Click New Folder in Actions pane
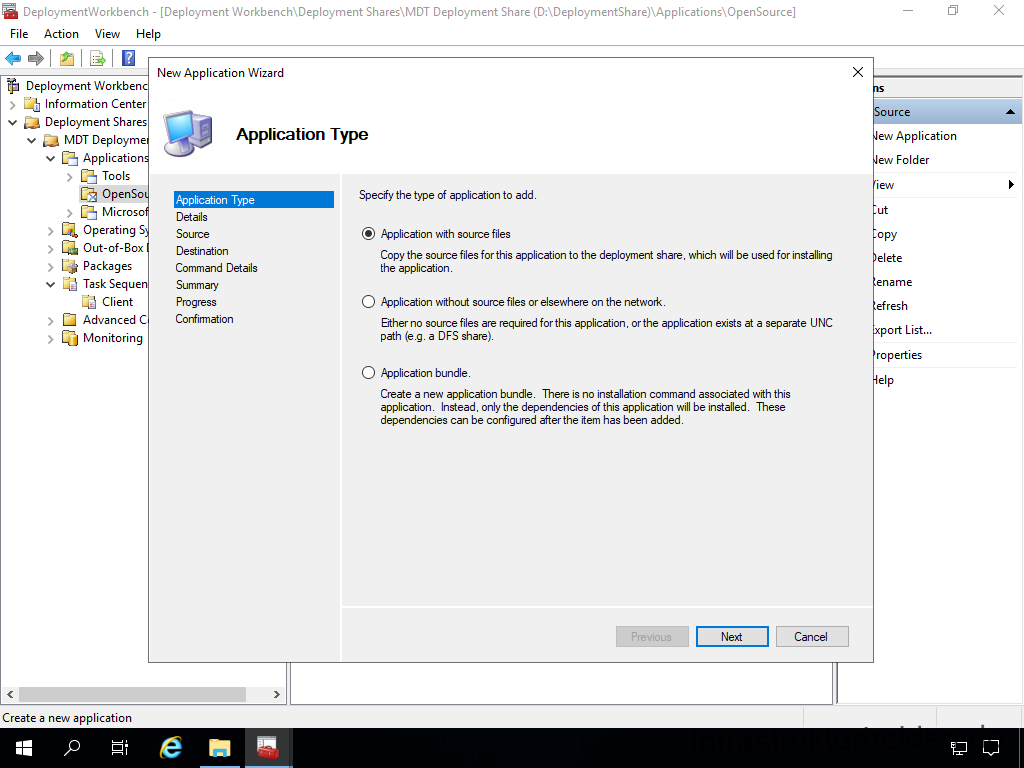Viewport: 1024px width, 768px height. (x=901, y=160)
